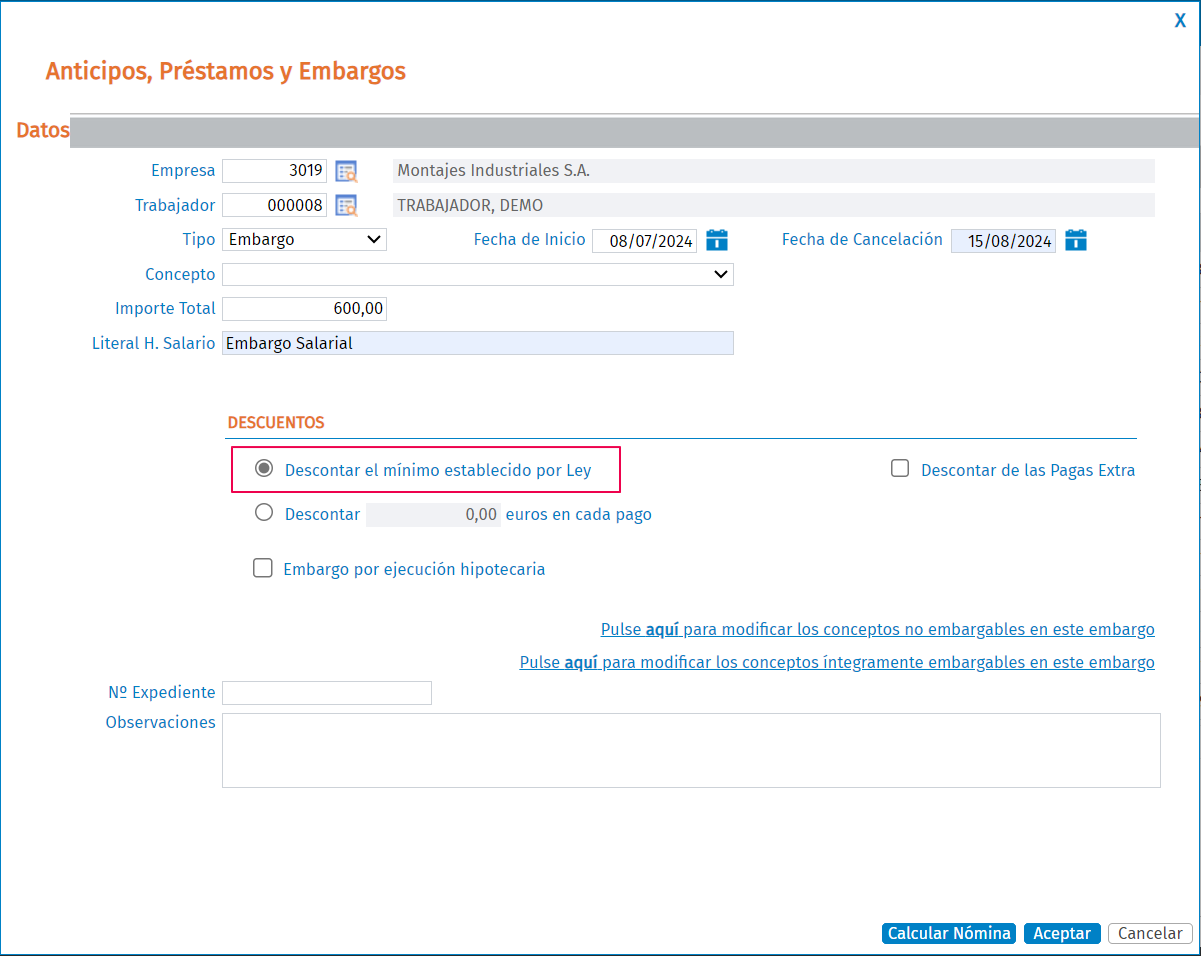Click the Importe Total field
The width and height of the screenshot is (1201, 957).
point(304,309)
